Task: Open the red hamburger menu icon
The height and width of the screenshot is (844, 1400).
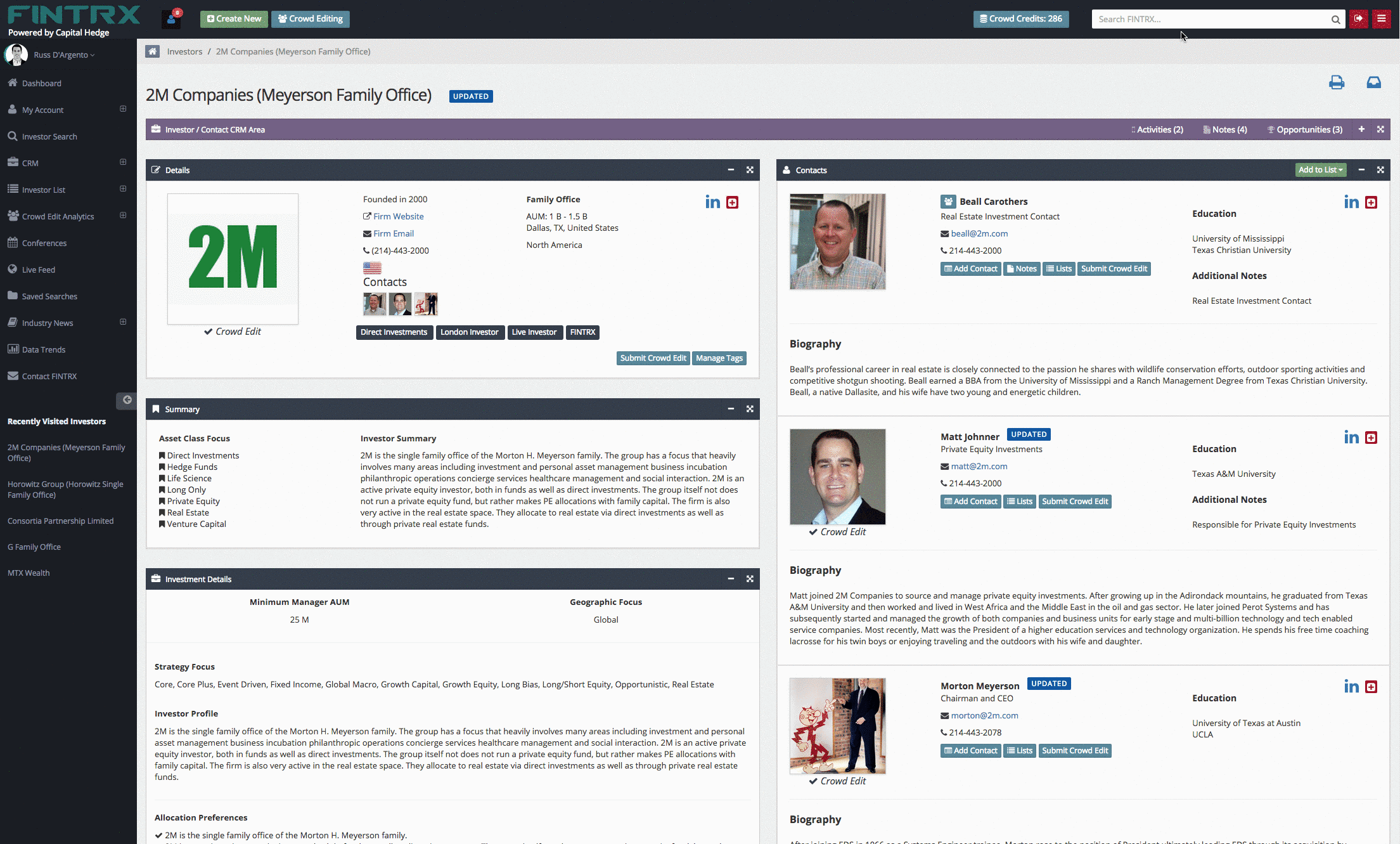Action: click(1382, 19)
